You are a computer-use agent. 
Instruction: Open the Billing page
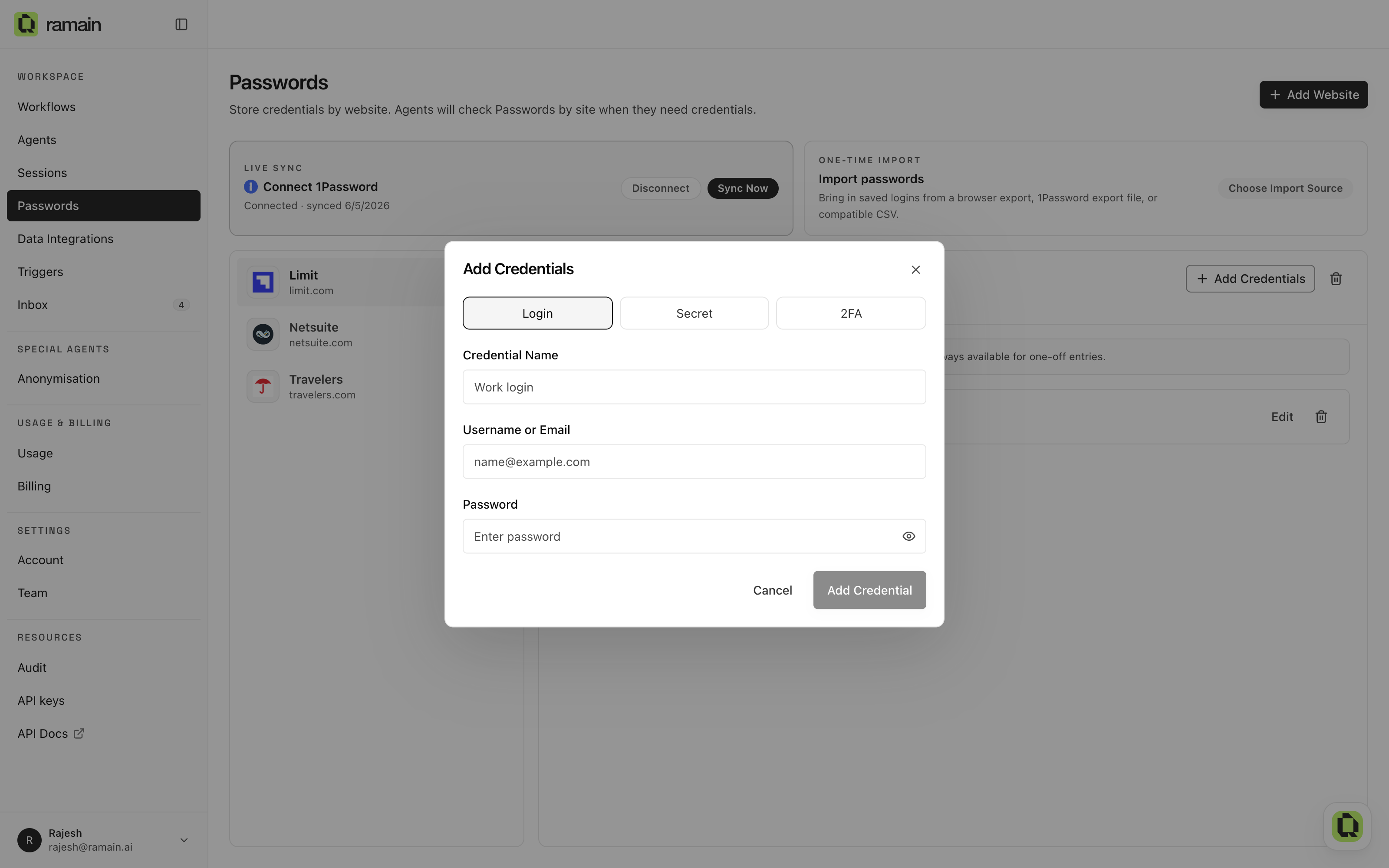[103, 486]
